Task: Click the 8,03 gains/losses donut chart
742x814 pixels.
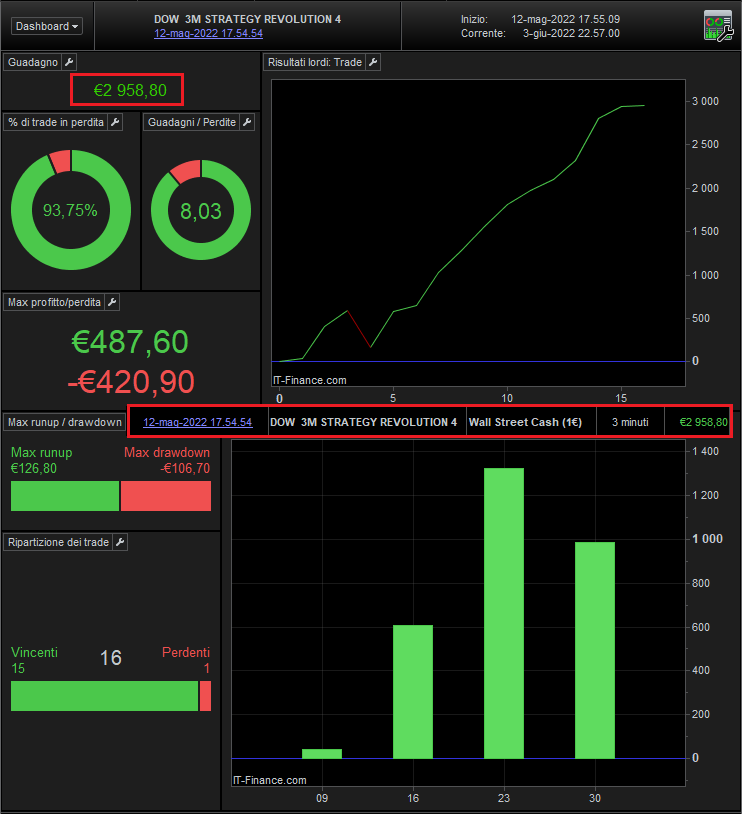Action: point(201,210)
